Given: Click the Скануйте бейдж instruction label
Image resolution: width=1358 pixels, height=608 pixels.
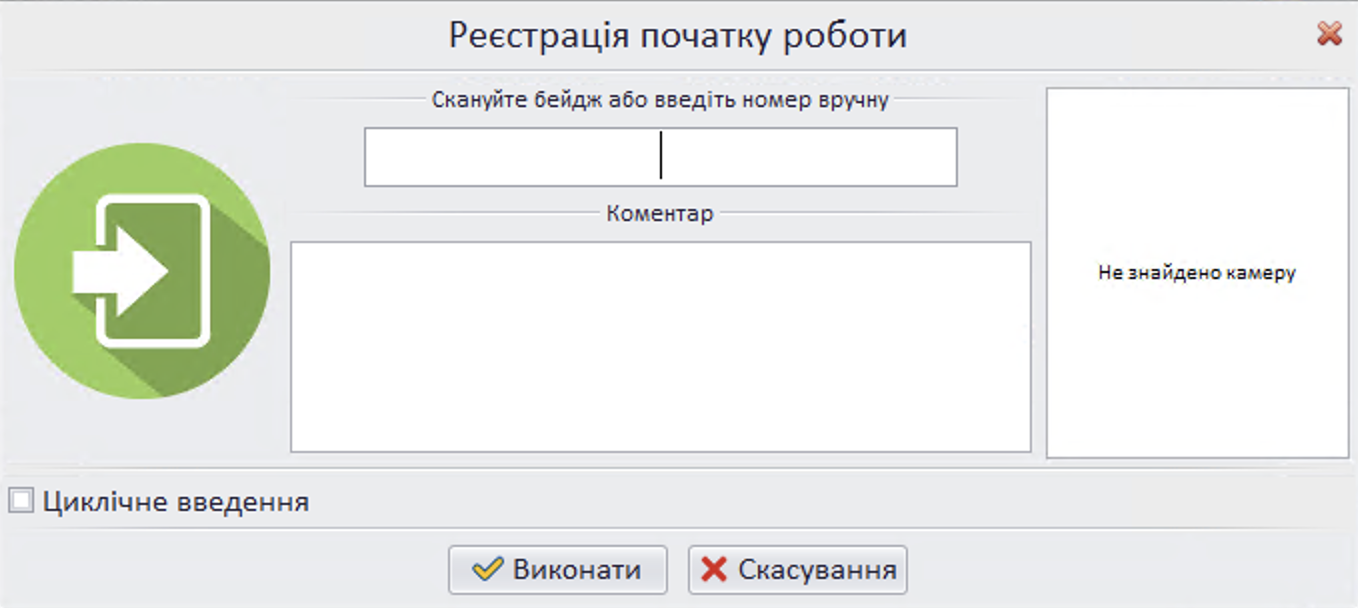Looking at the screenshot, I should click(x=660, y=100).
